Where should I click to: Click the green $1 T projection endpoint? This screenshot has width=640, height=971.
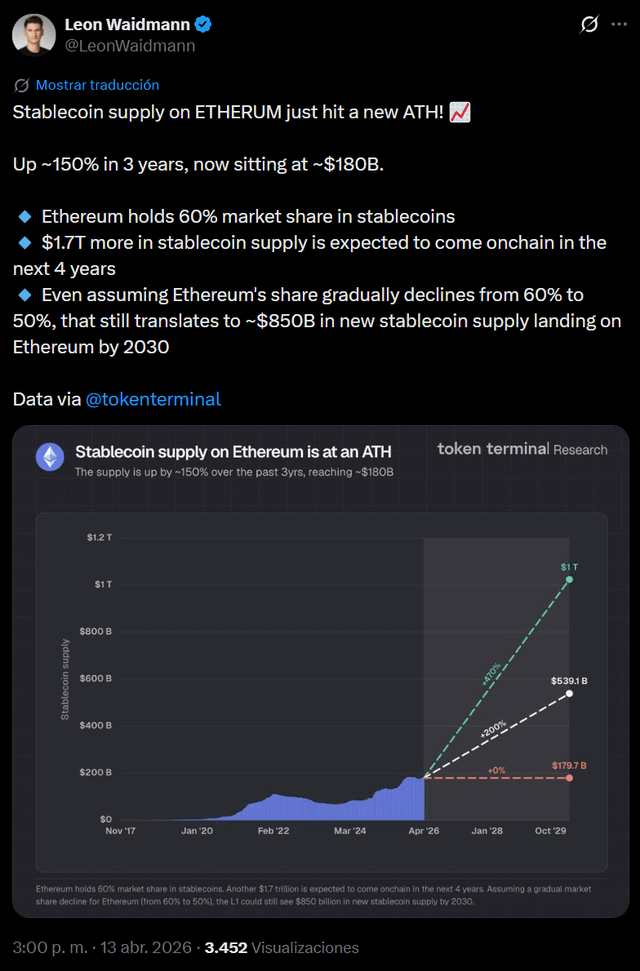click(570, 579)
